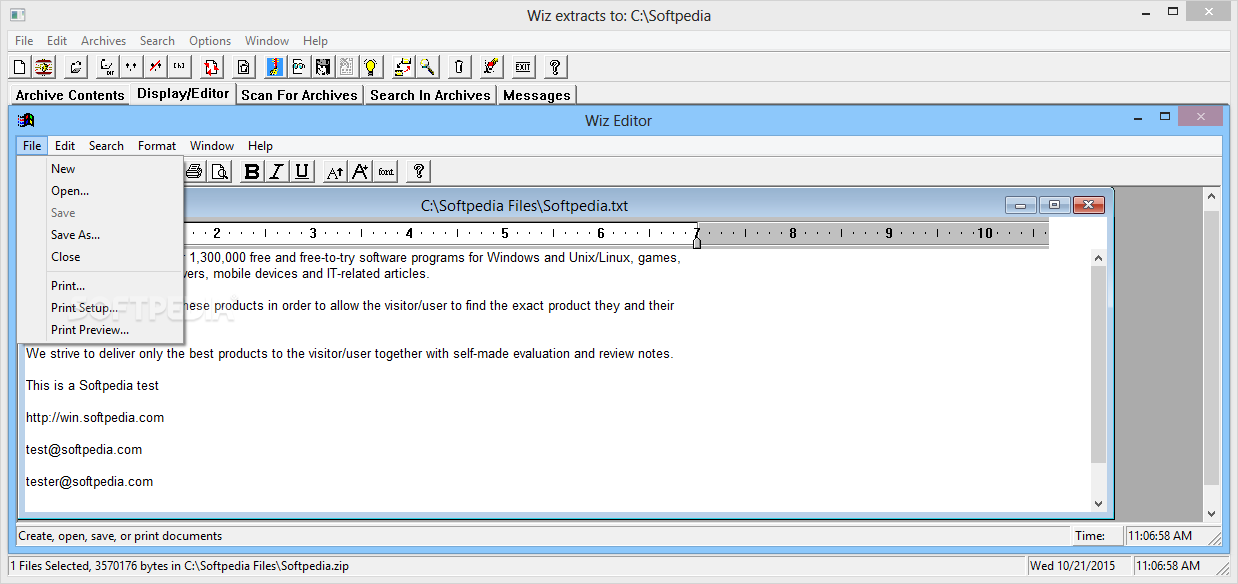This screenshot has height=584, width=1238.
Task: Click the document's vertical scrollbar down arrow
Action: 1099,503
